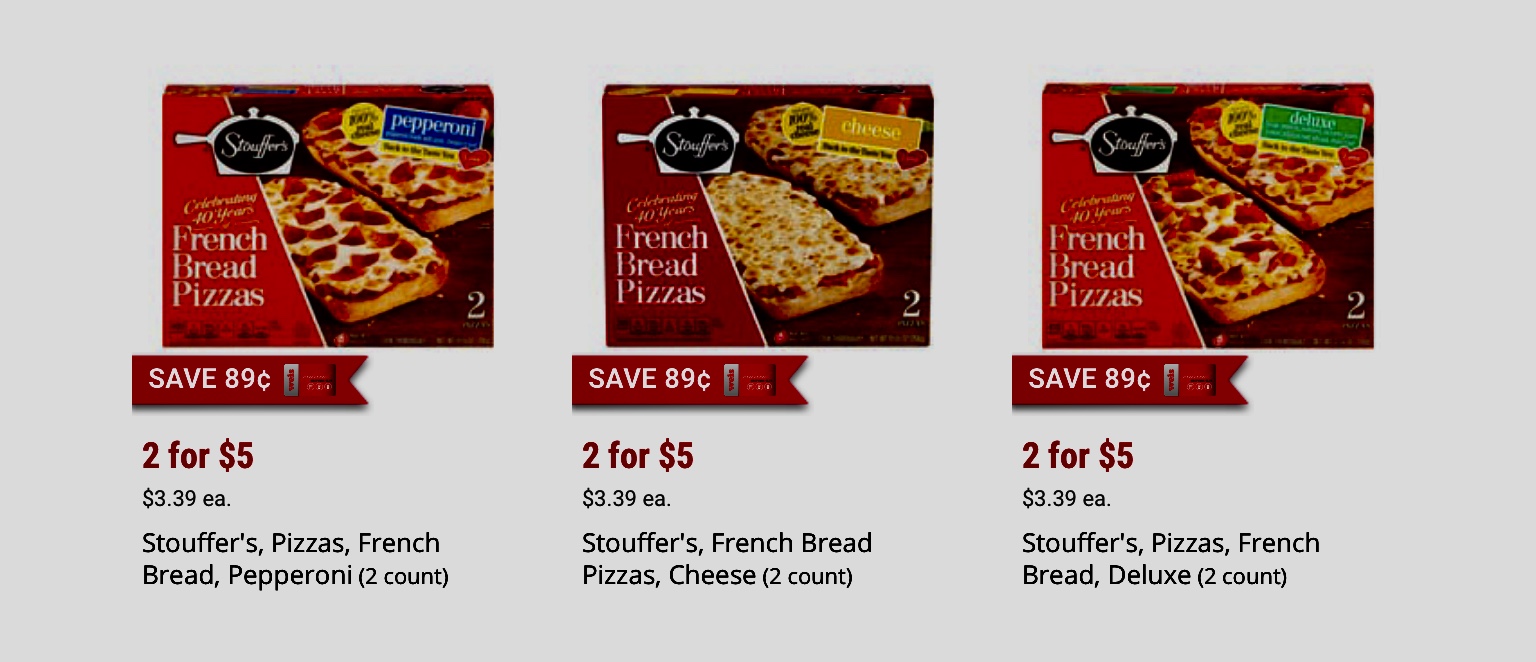This screenshot has height=662, width=1536.
Task: Click the $3.39 ea. text under Deluxe
Action: 1066,498
